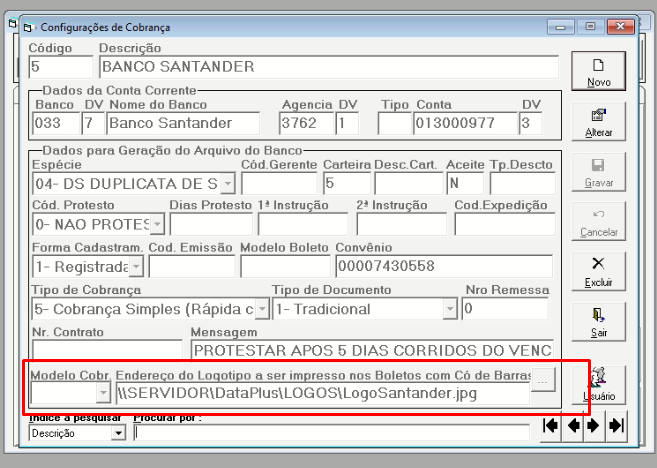This screenshot has width=657, height=468.
Task: Click the Sair button
Action: coord(598,322)
